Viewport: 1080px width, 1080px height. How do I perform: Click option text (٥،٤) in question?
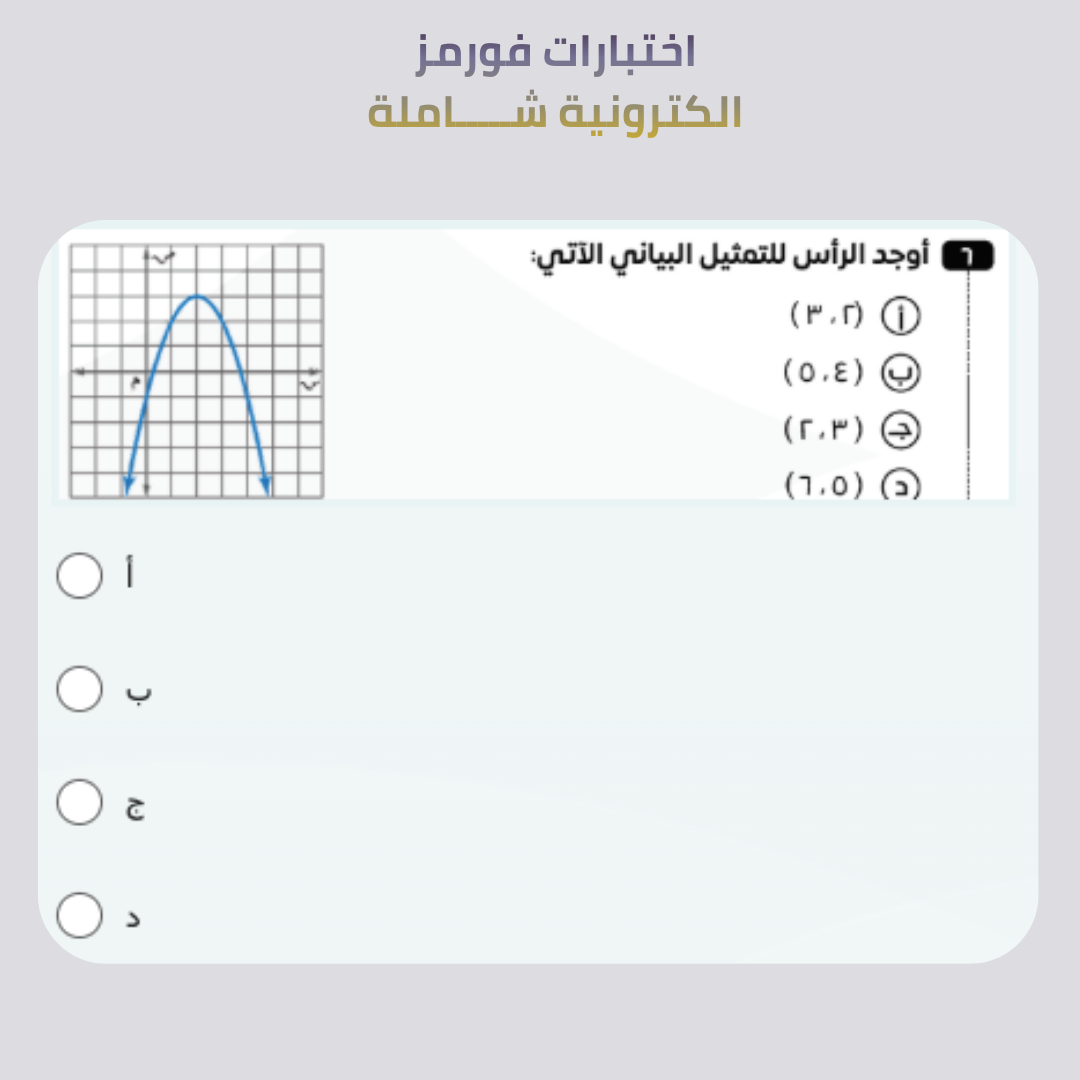tap(823, 373)
